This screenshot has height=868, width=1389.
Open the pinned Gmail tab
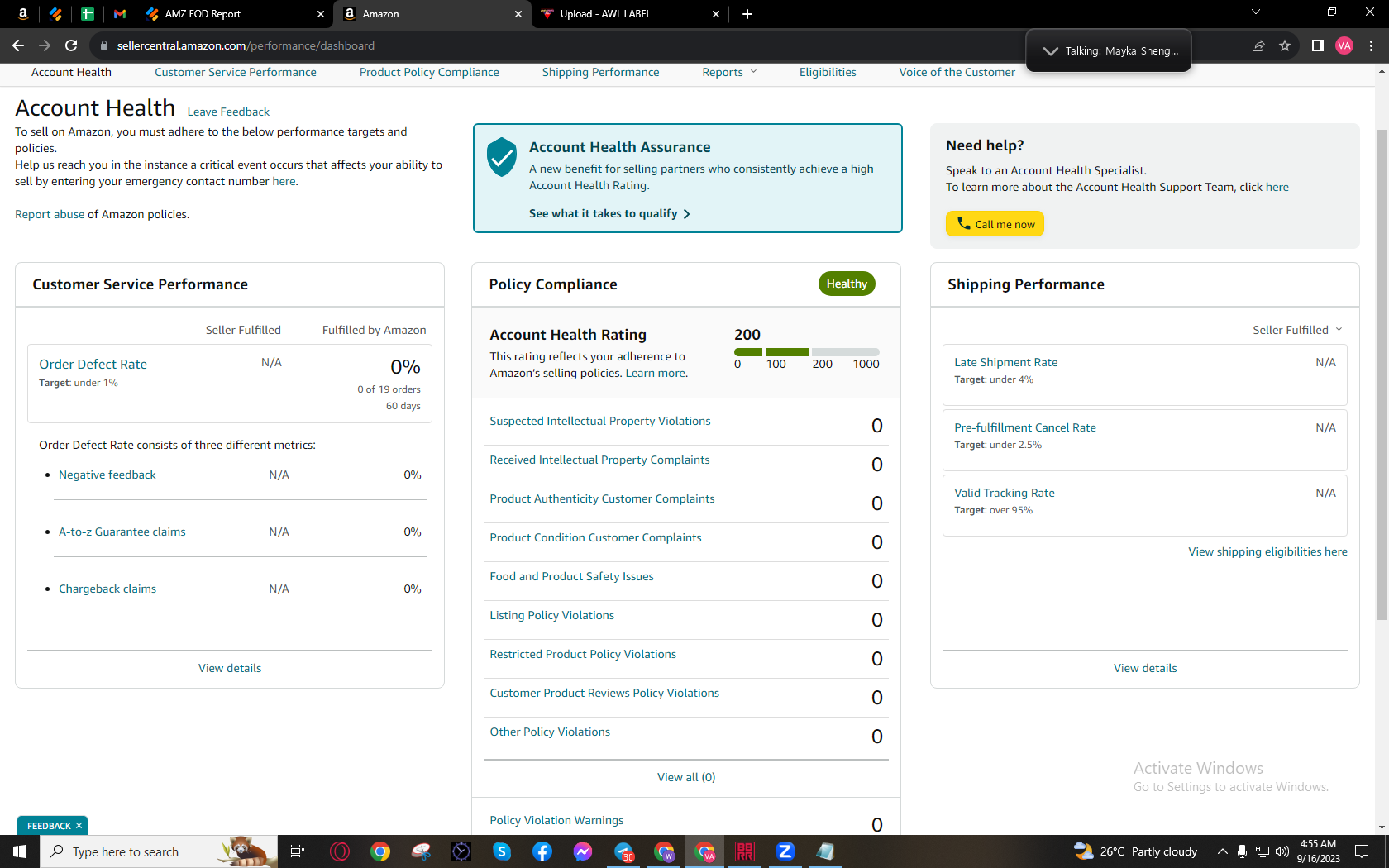pos(120,14)
